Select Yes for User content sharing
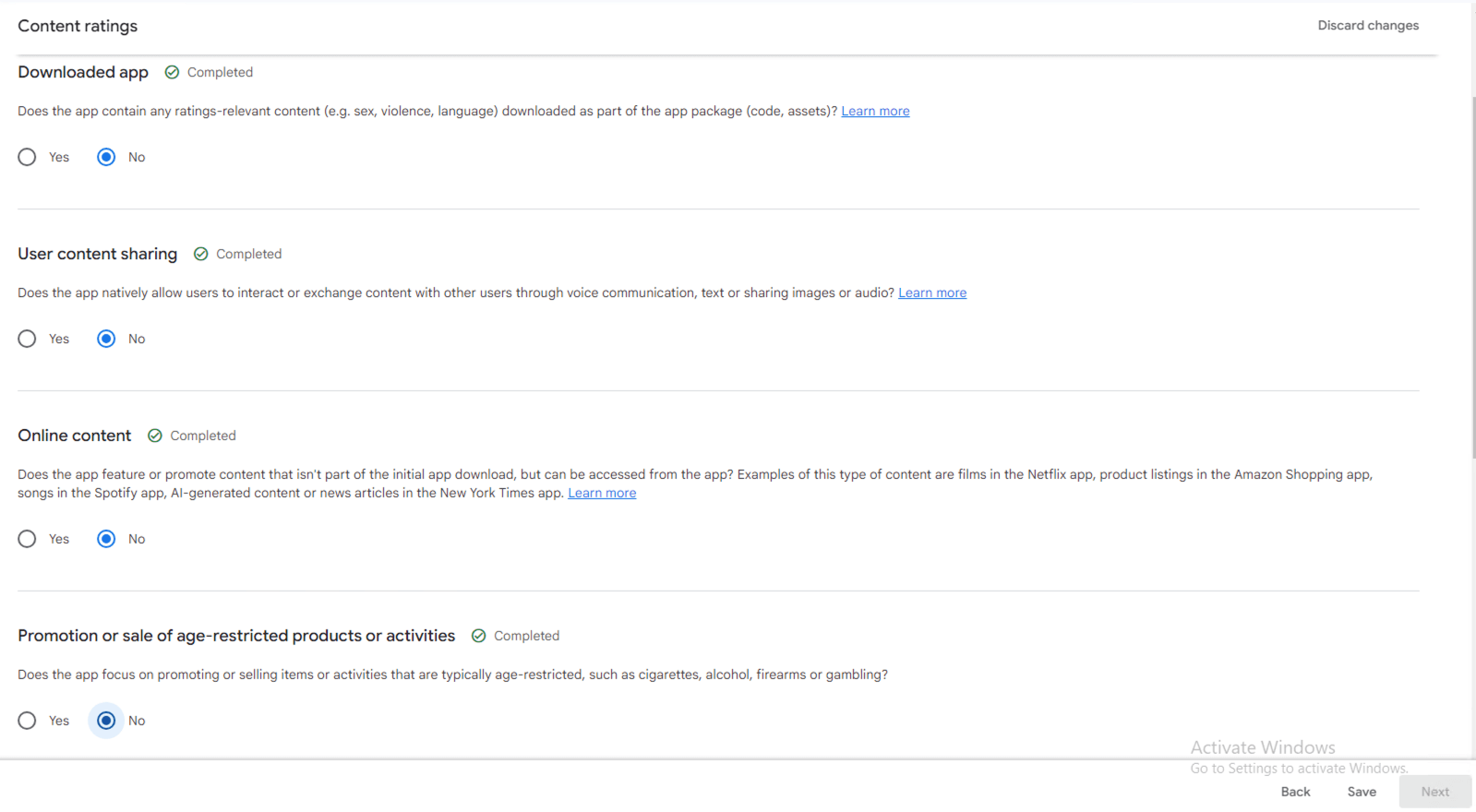Image resolution: width=1476 pixels, height=812 pixels. coord(28,339)
